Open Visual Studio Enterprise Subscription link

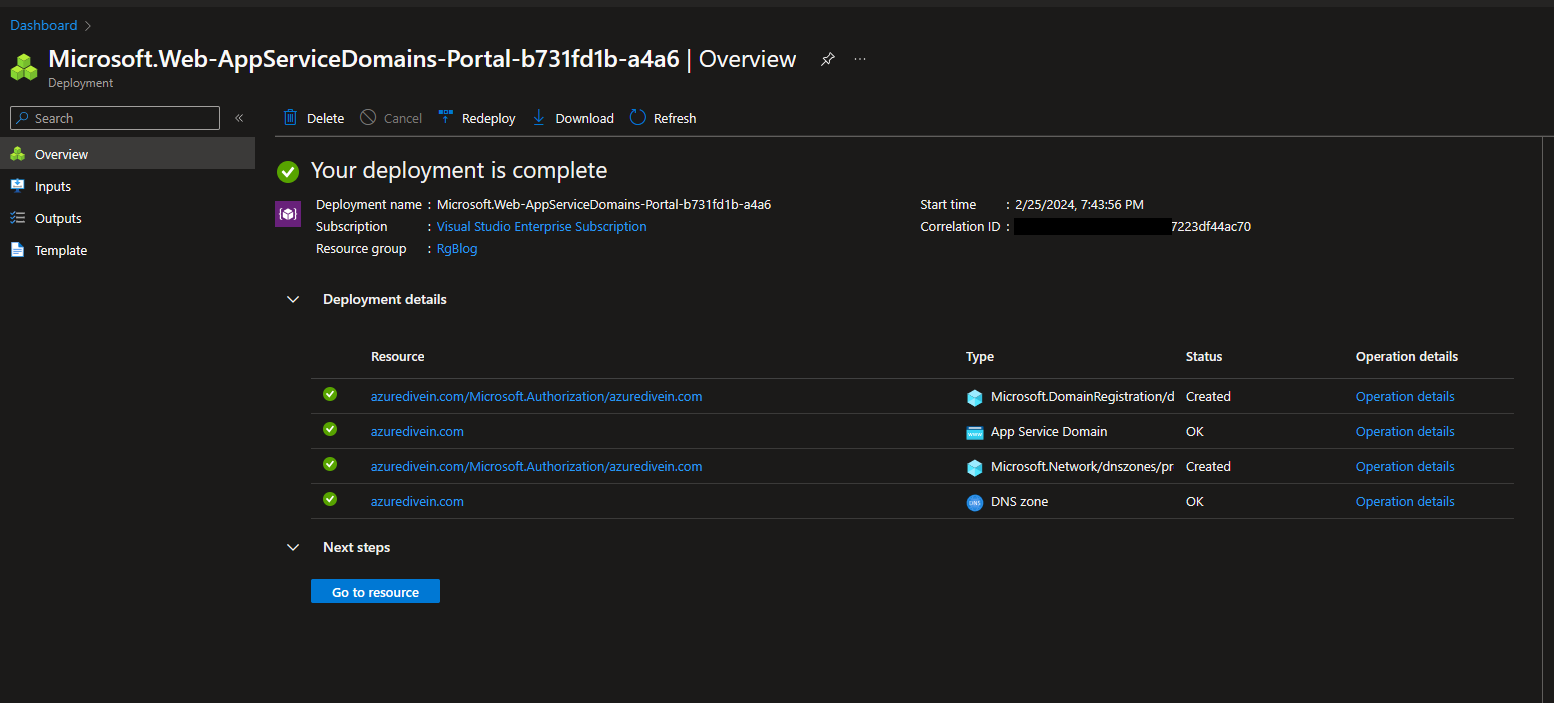pyautogui.click(x=541, y=227)
